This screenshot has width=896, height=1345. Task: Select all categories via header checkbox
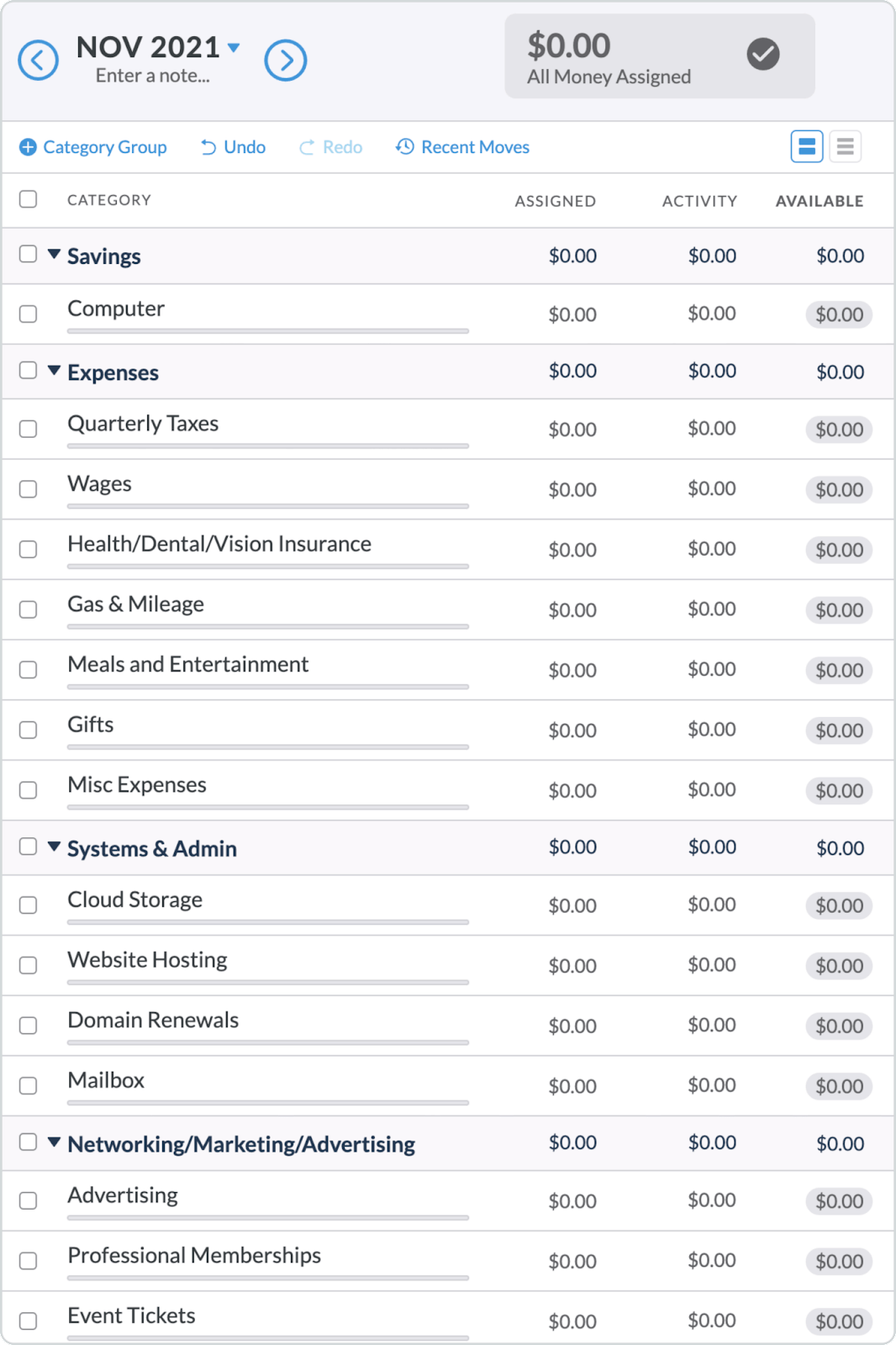(x=28, y=199)
